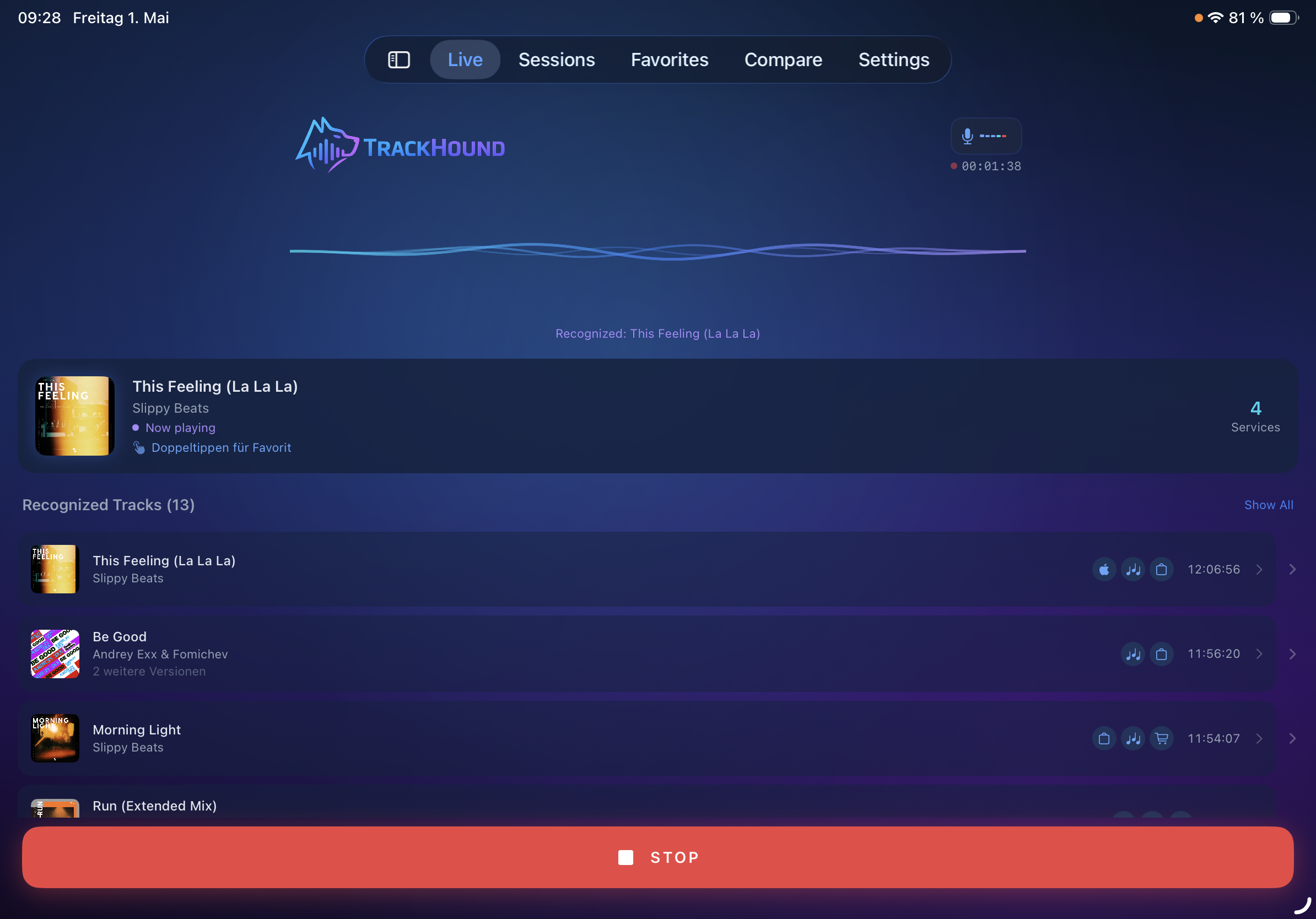Click the recording timer 00:01:38
This screenshot has height=919, width=1316.
[991, 166]
